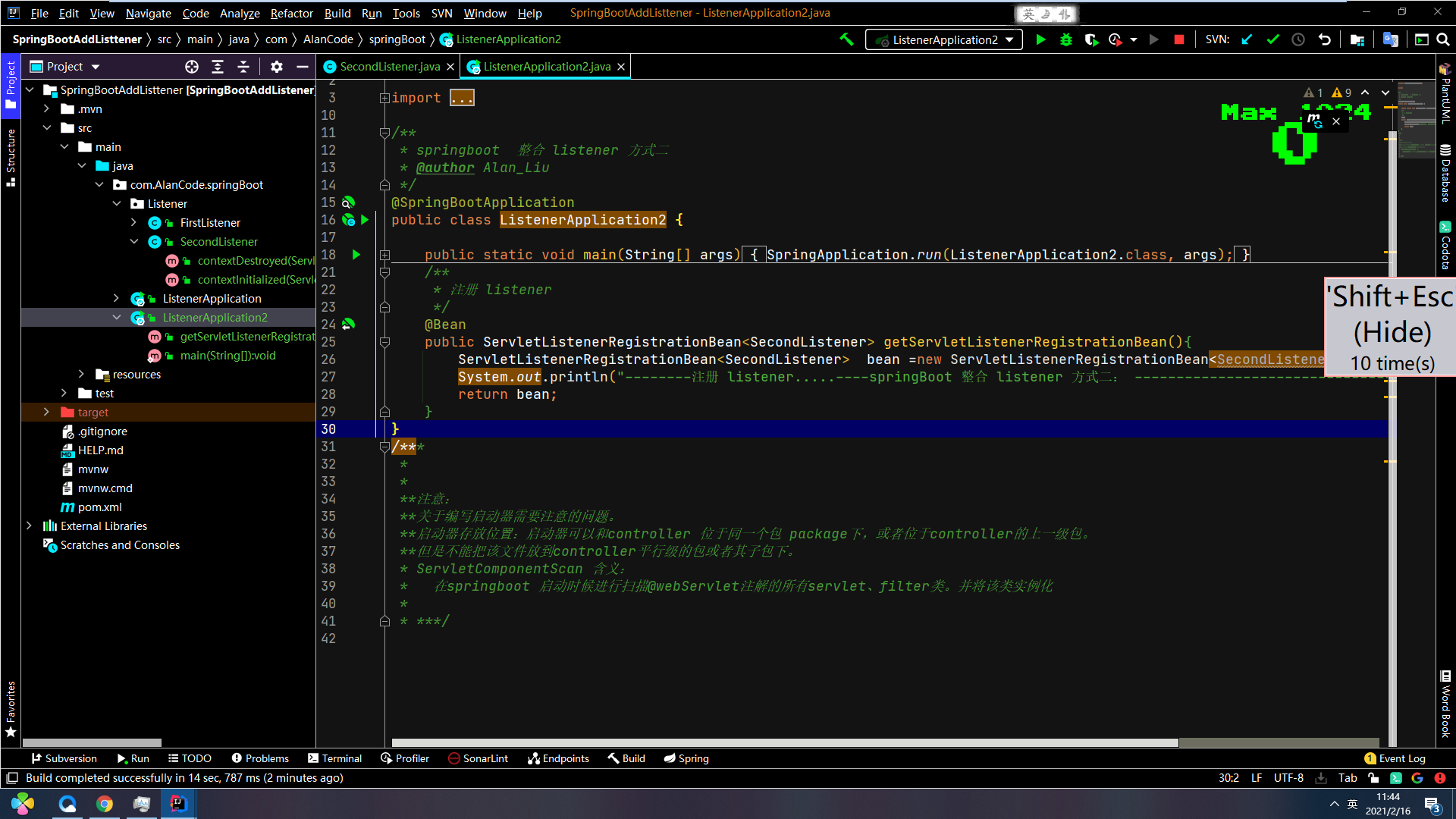1456x819 pixels.
Task: Run with Coverage shield icon
Action: coord(1091,39)
